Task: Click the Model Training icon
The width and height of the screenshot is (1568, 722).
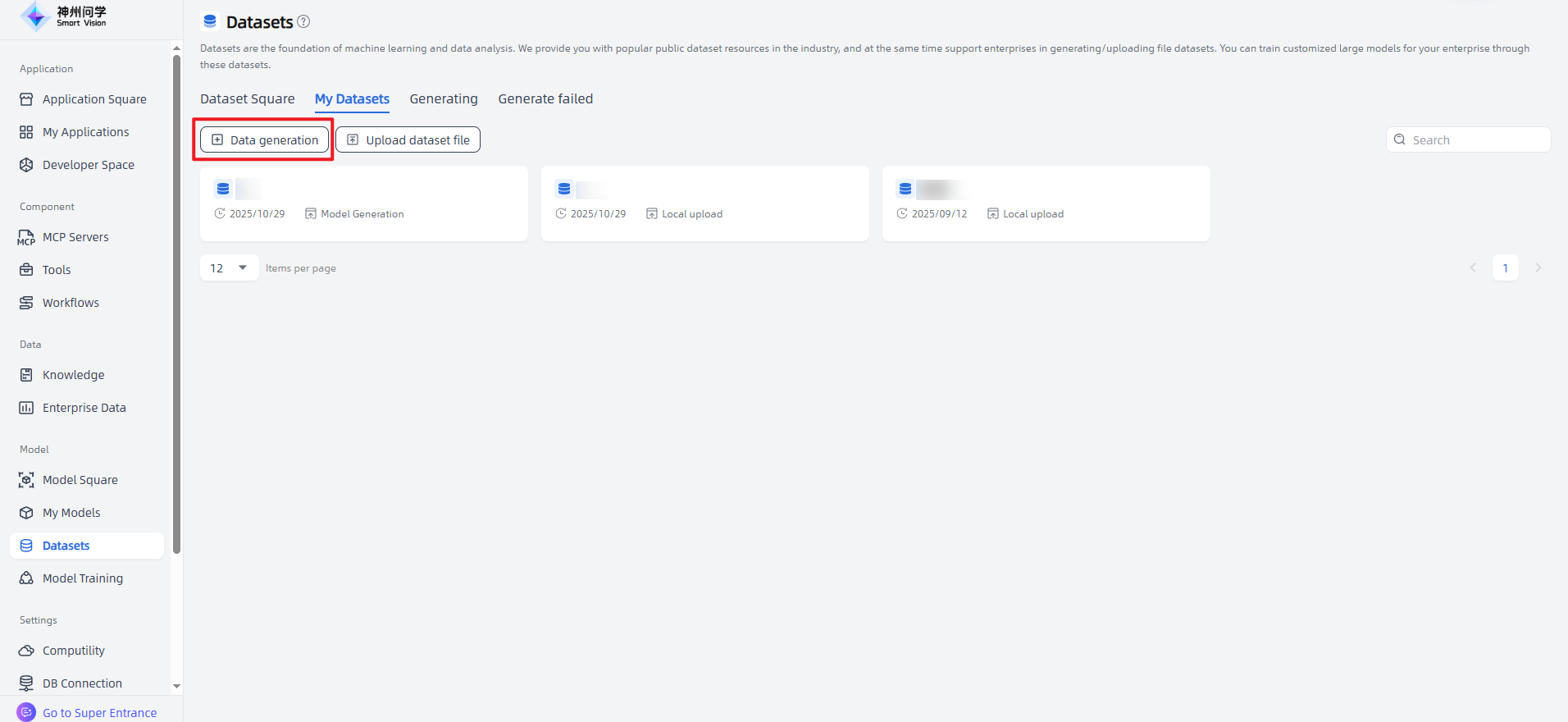Action: pos(26,578)
